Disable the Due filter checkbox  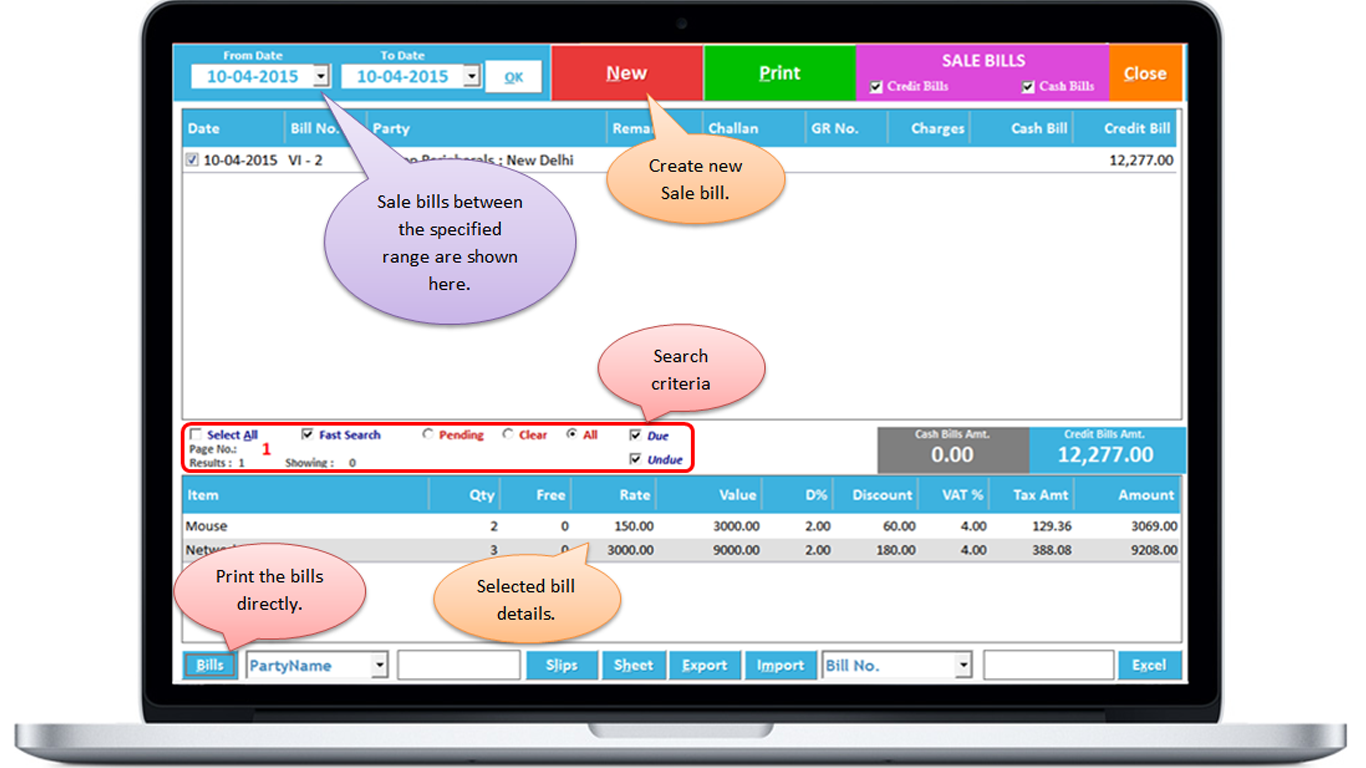[x=635, y=436]
